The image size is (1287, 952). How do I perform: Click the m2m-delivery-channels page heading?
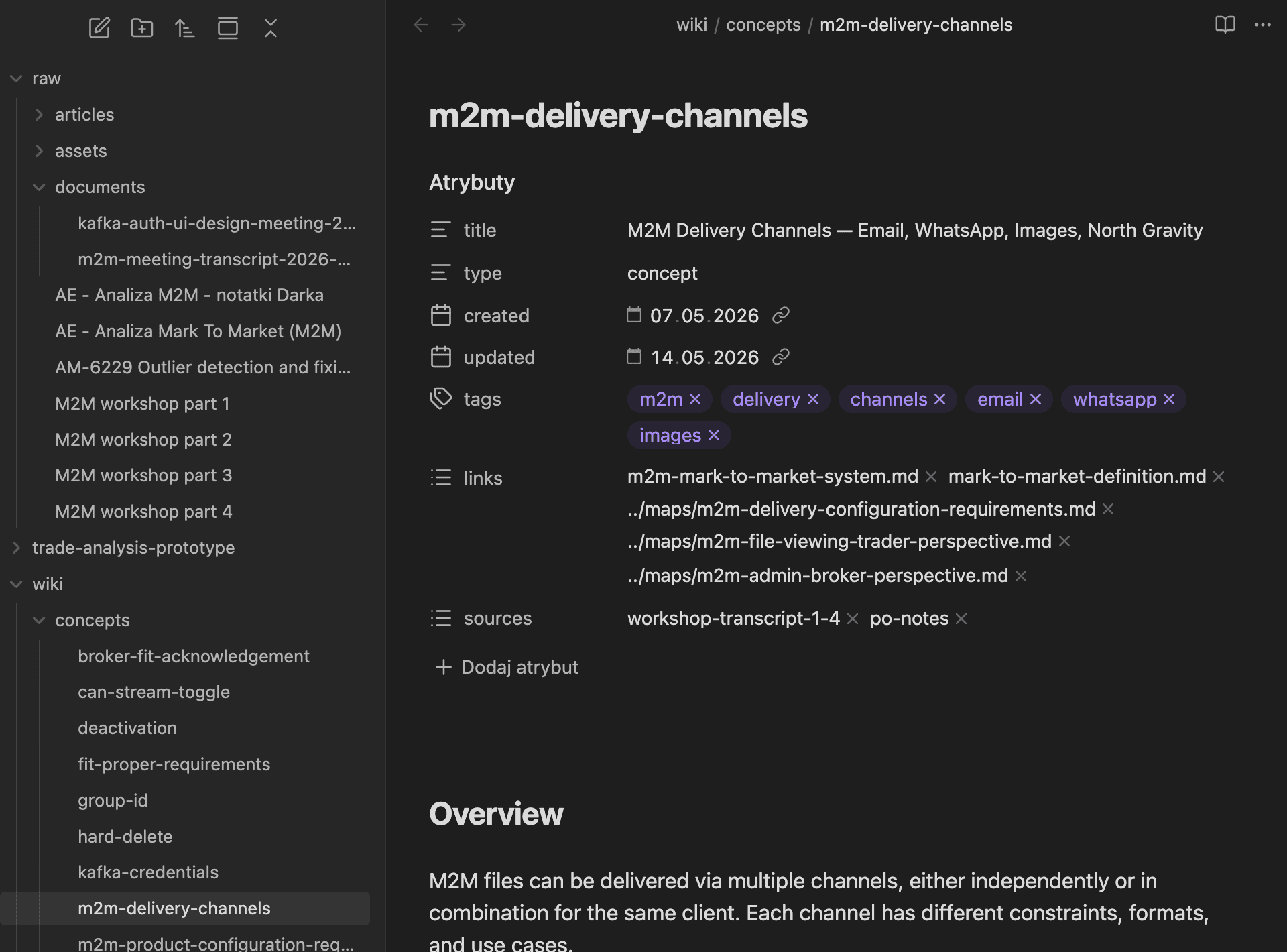[618, 115]
